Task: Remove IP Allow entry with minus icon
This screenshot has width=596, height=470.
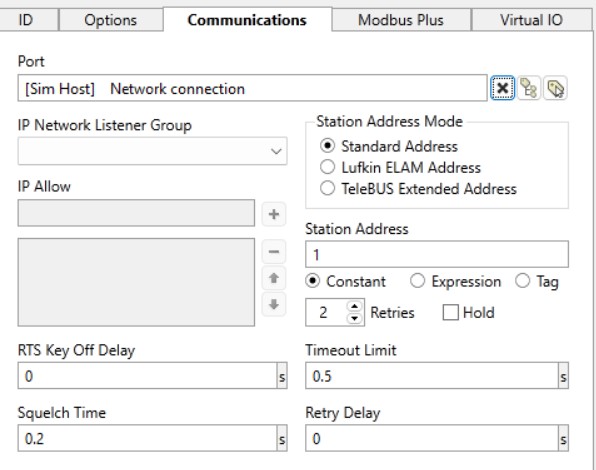Action: point(274,252)
